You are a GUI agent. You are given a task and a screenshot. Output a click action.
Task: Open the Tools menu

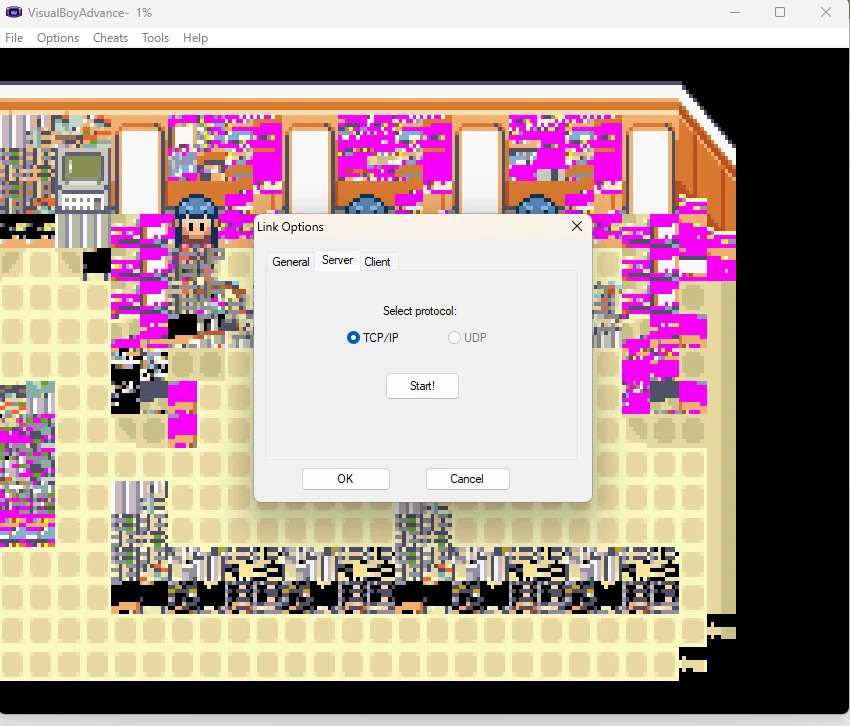pyautogui.click(x=156, y=37)
